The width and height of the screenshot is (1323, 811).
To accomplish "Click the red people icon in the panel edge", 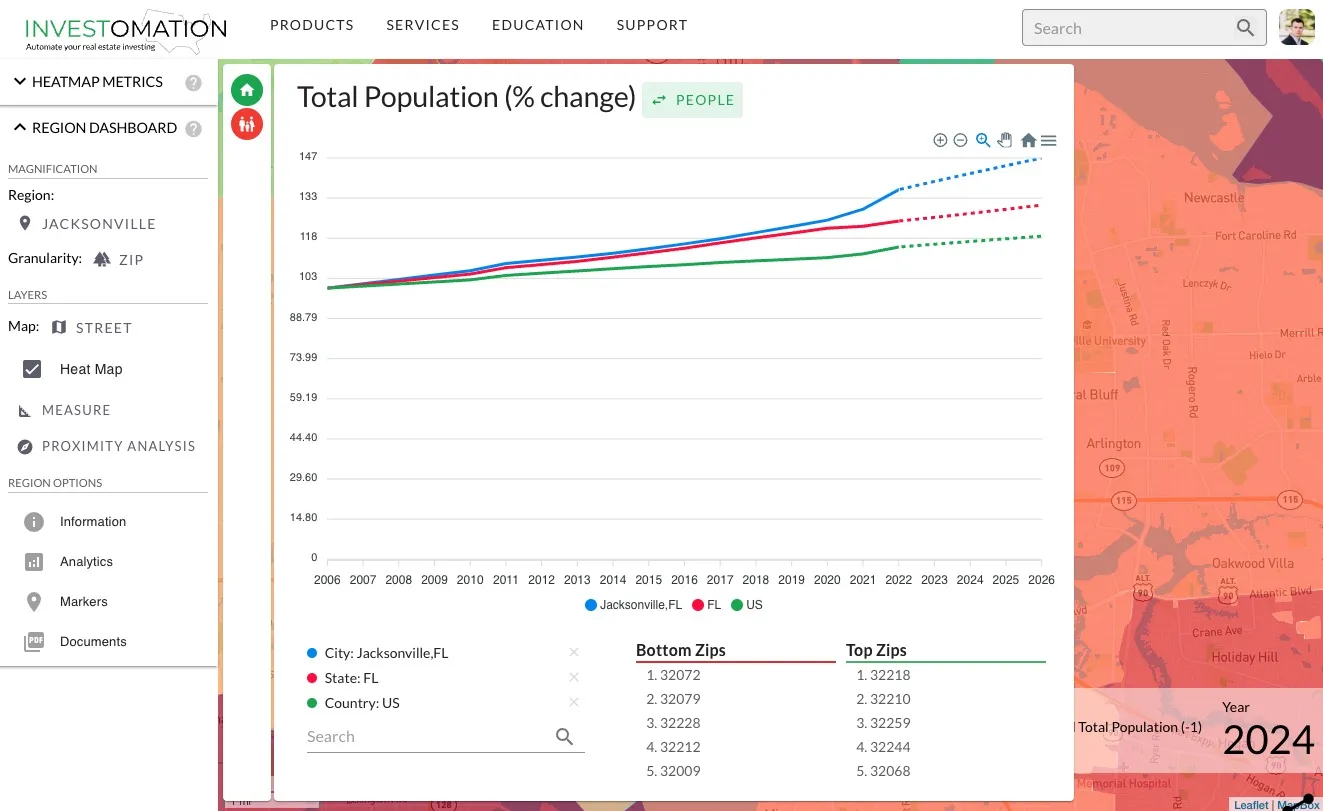I will tap(247, 125).
